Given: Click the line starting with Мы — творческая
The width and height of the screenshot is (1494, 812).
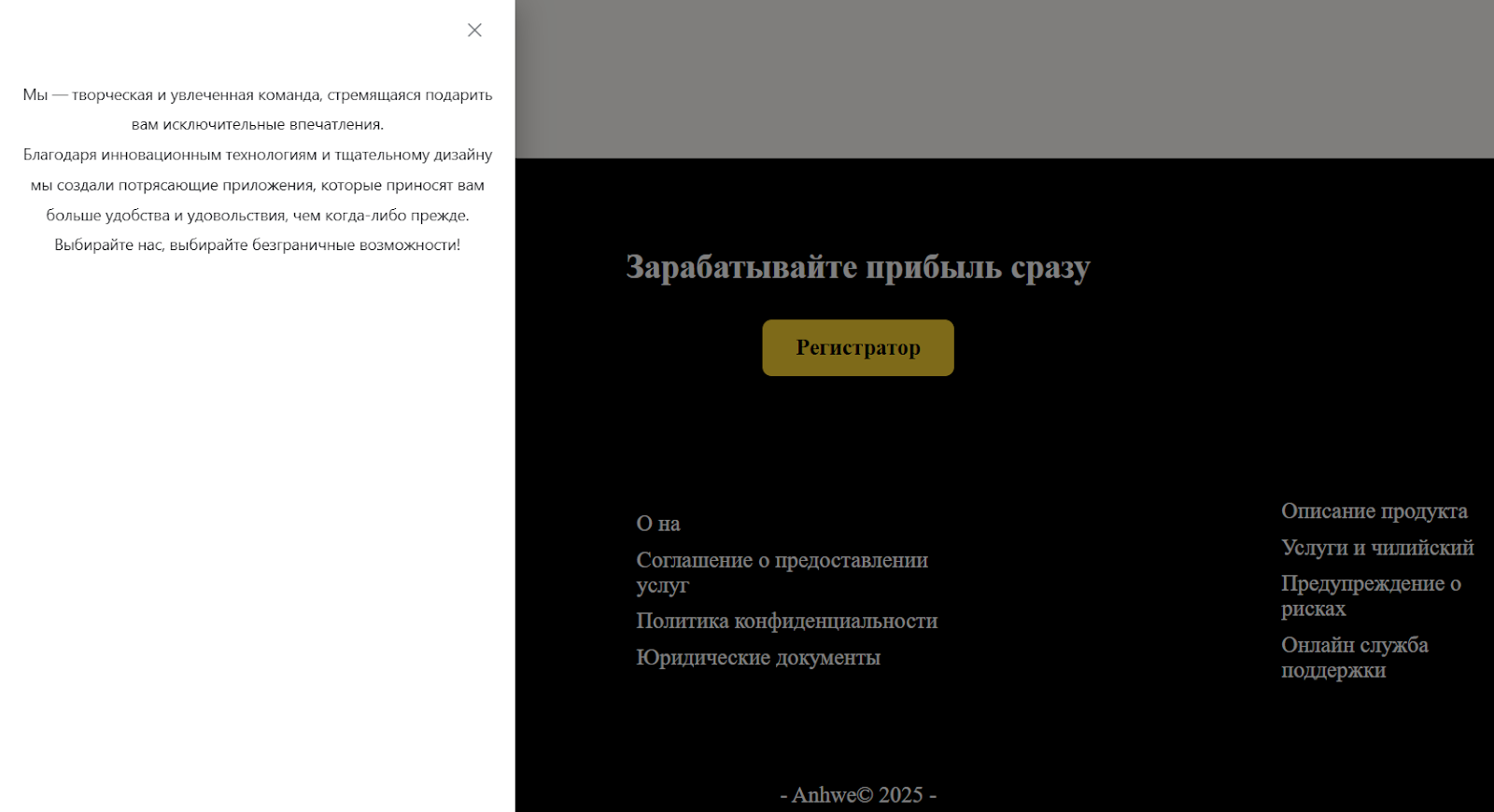Looking at the screenshot, I should pos(258,95).
